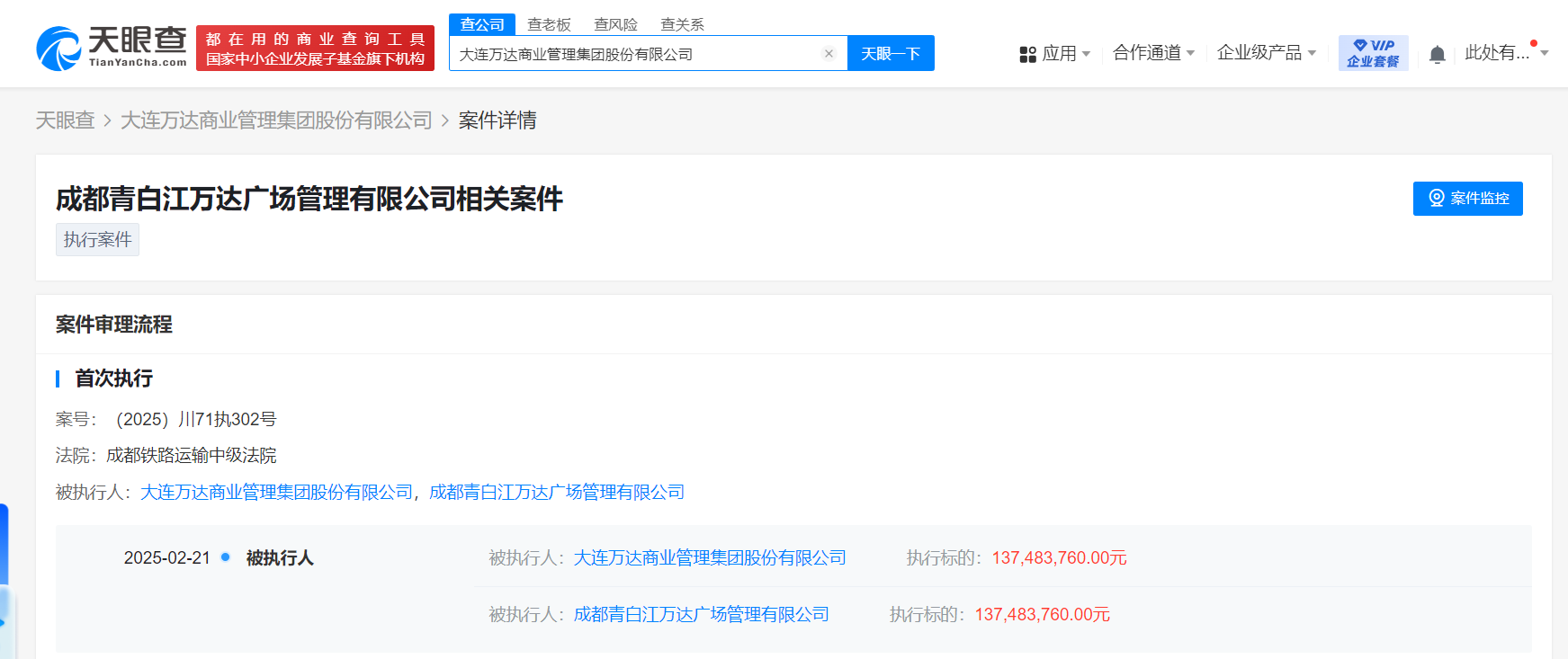Clear the search field with the X icon
Viewport: 1568px width, 659px height.
pos(829,54)
